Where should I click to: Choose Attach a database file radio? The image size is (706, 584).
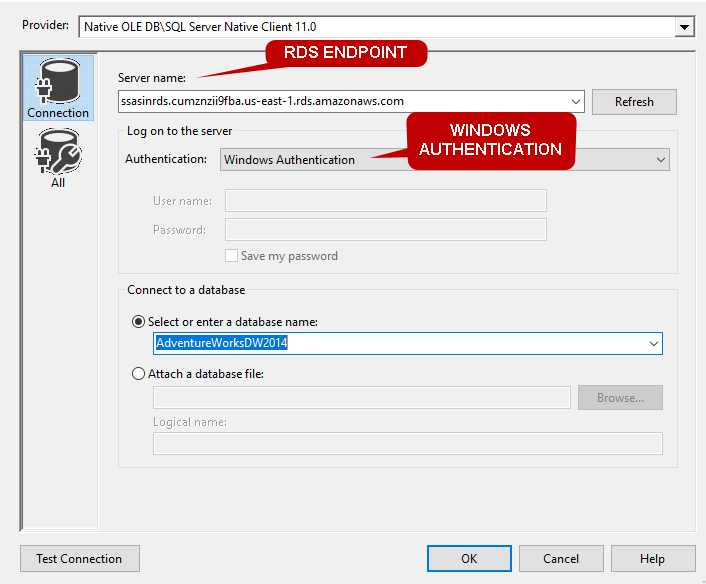138,374
